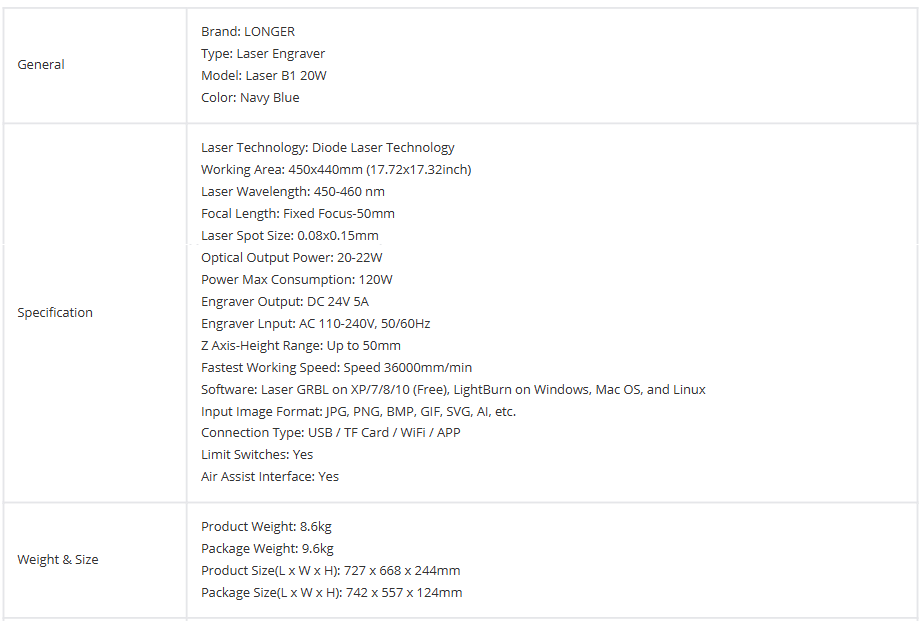This screenshot has width=921, height=621.
Task: Click the Focal Length Fixed Focus-50mm line
Action: click(298, 214)
